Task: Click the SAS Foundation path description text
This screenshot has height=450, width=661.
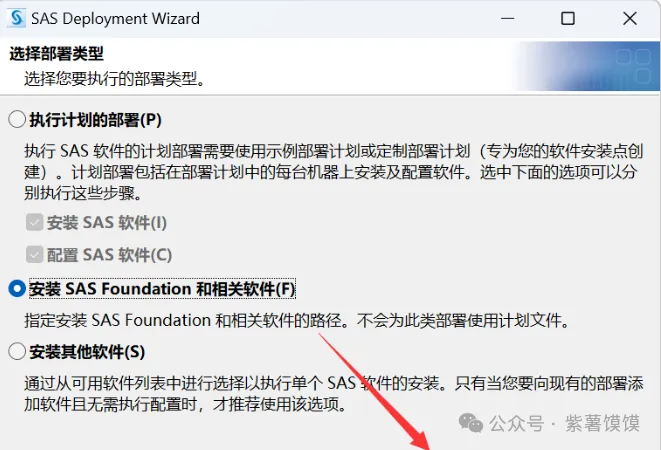Action: coord(297,321)
